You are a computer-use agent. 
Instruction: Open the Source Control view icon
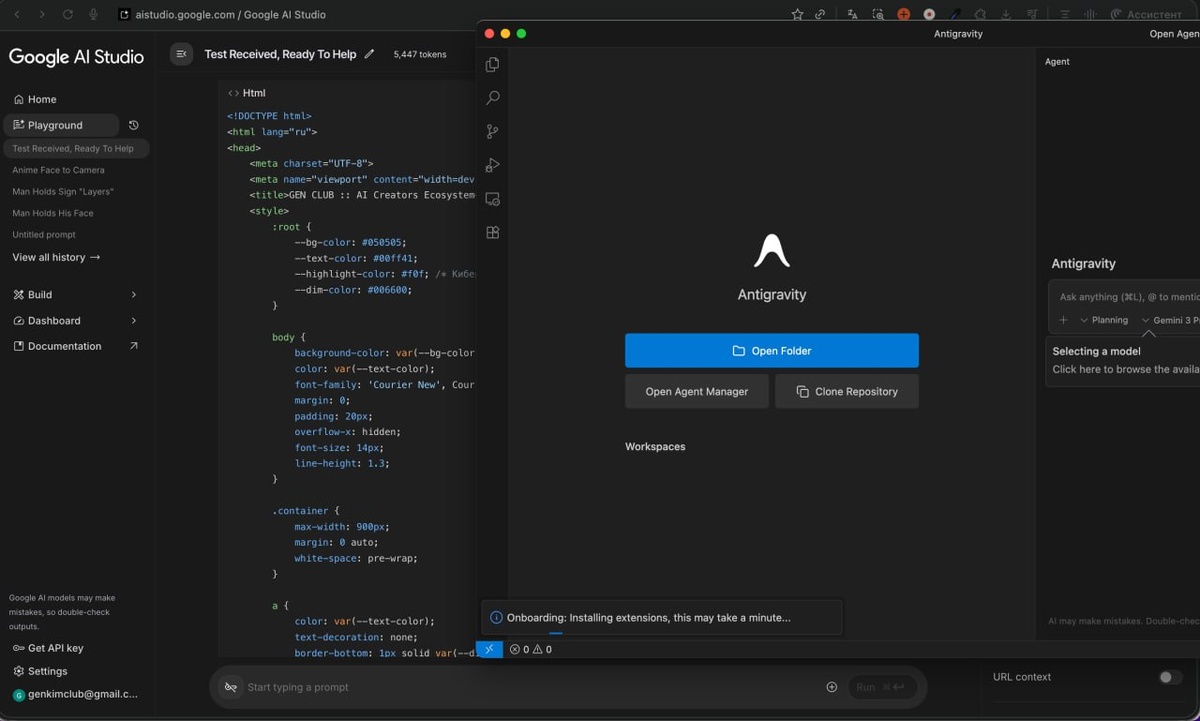[492, 132]
